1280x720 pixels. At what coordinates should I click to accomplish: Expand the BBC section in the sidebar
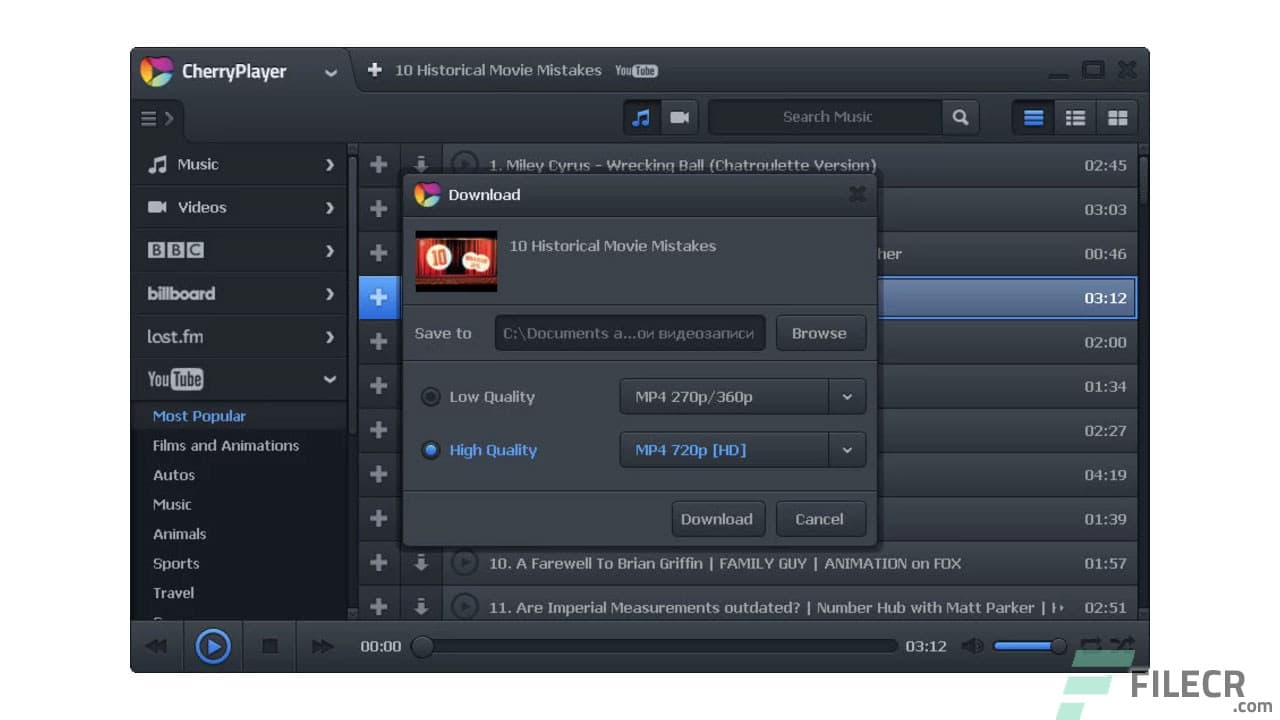330,250
